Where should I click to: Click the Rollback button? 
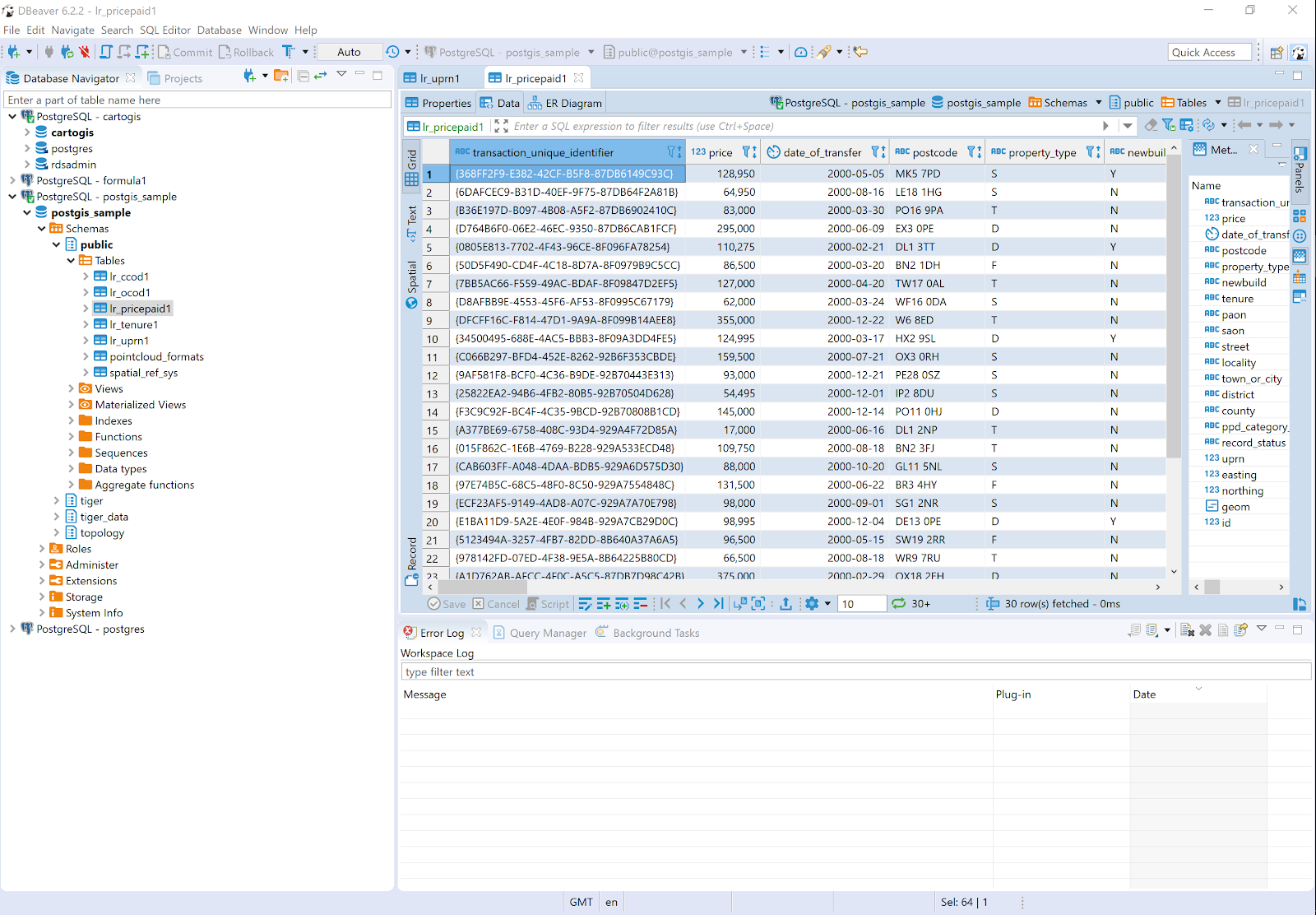point(246,52)
